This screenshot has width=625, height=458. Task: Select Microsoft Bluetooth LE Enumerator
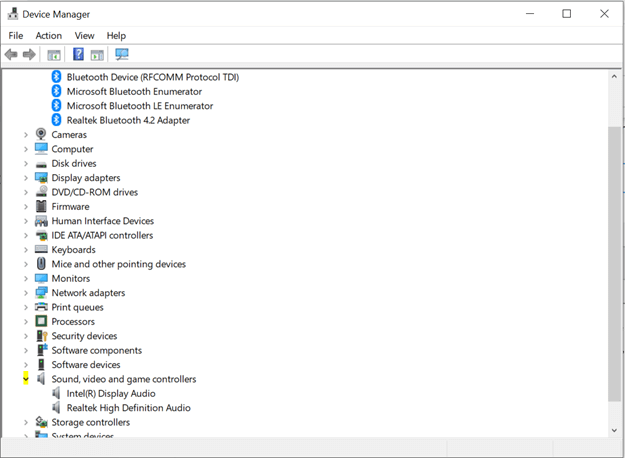[140, 106]
